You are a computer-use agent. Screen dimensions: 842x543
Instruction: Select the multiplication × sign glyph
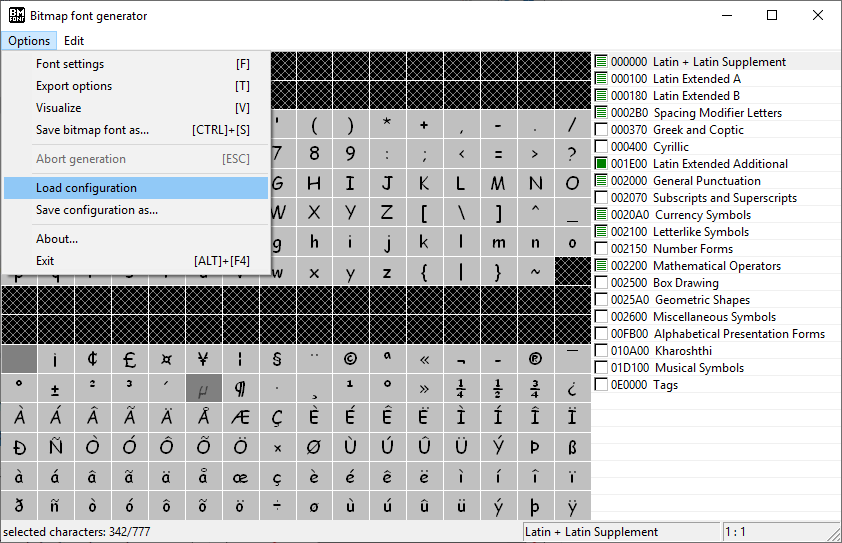(277, 447)
